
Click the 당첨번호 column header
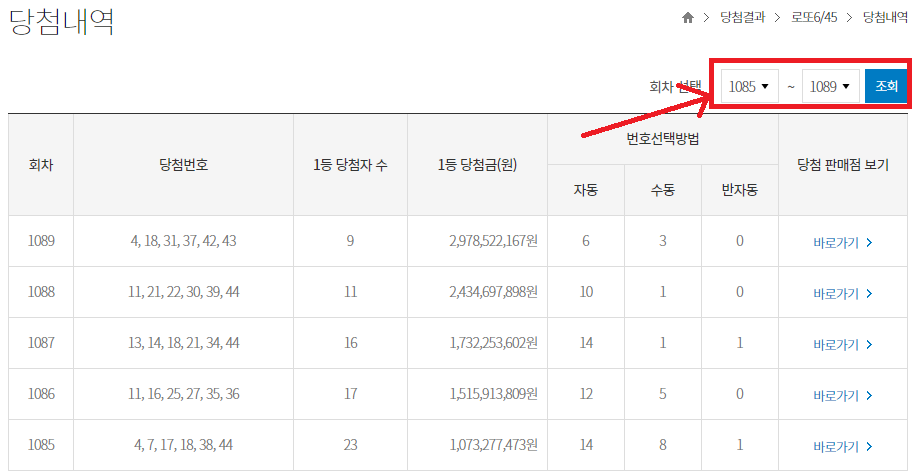[184, 165]
